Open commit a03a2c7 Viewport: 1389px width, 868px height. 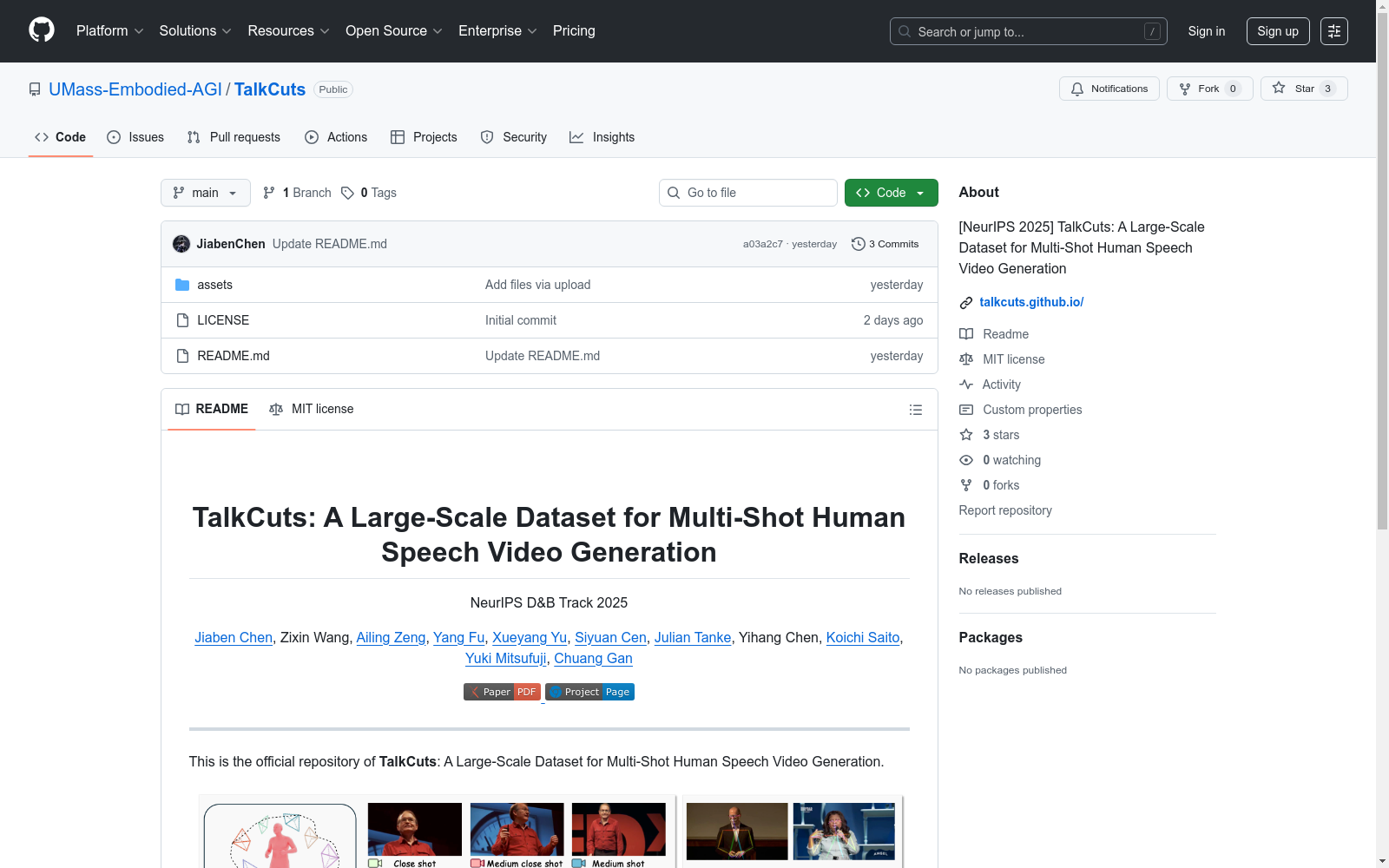[x=762, y=244]
